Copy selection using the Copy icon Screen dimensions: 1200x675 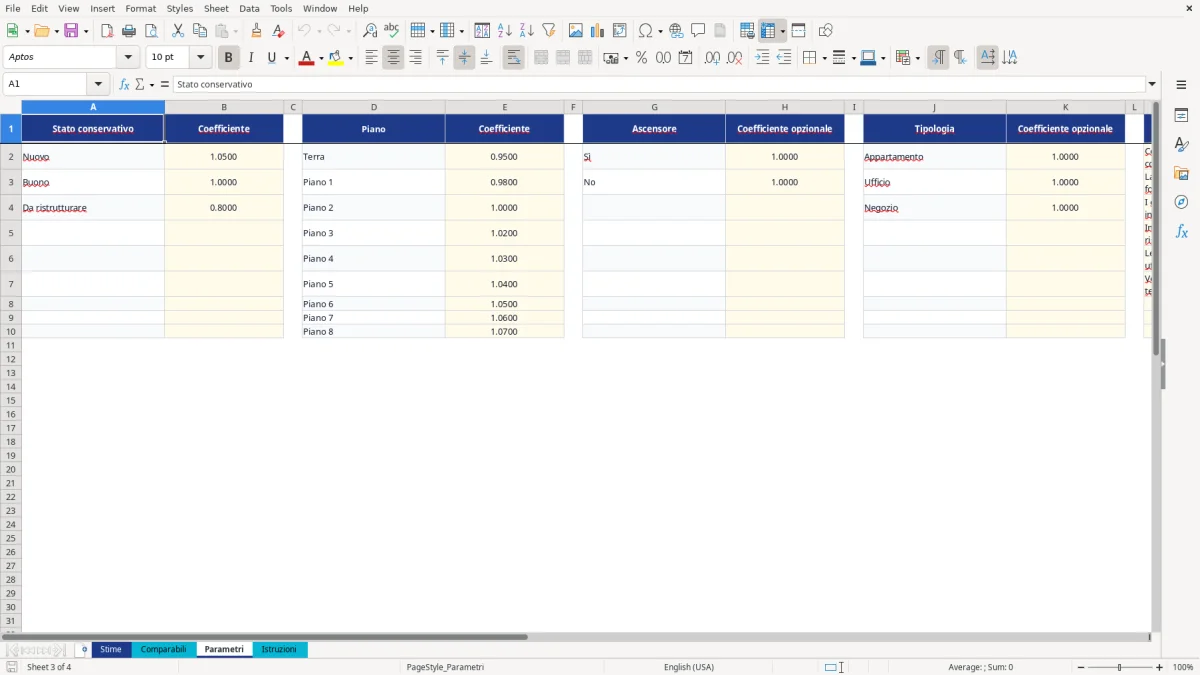click(200, 31)
